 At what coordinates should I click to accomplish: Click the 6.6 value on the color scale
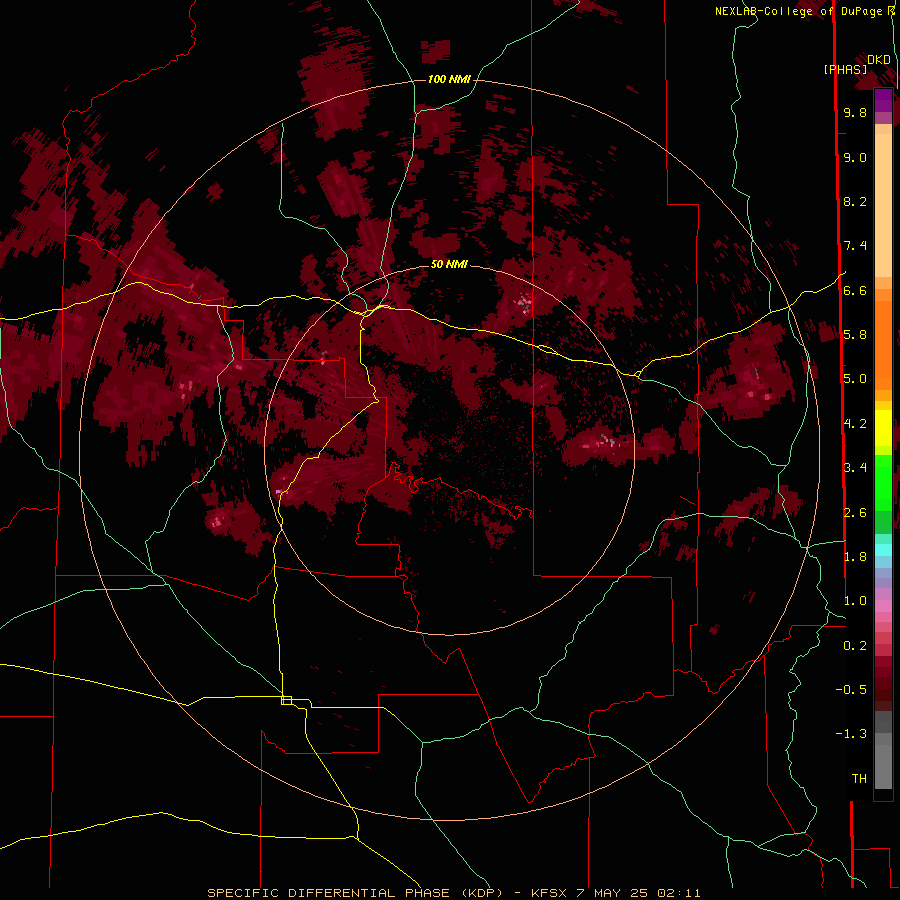pos(855,291)
